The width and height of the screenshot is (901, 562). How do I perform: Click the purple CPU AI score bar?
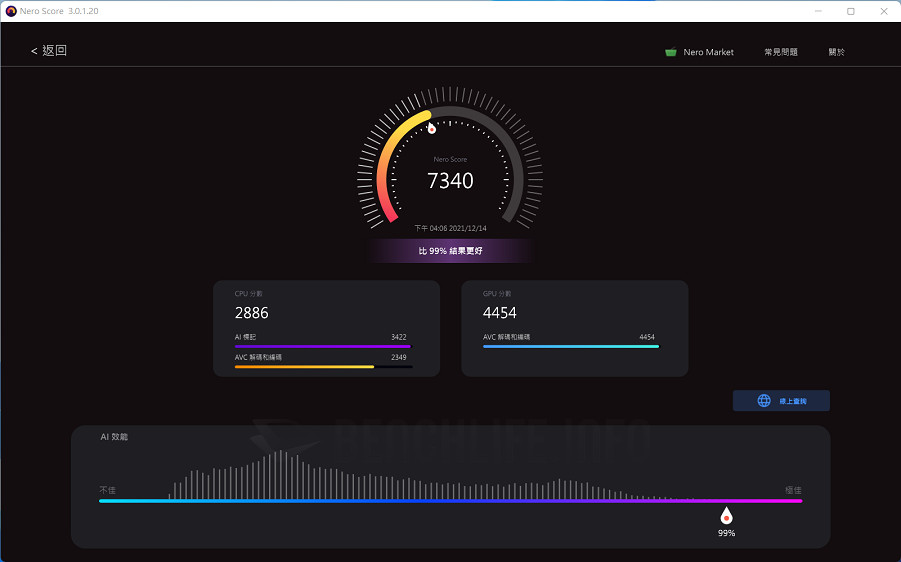pos(323,347)
